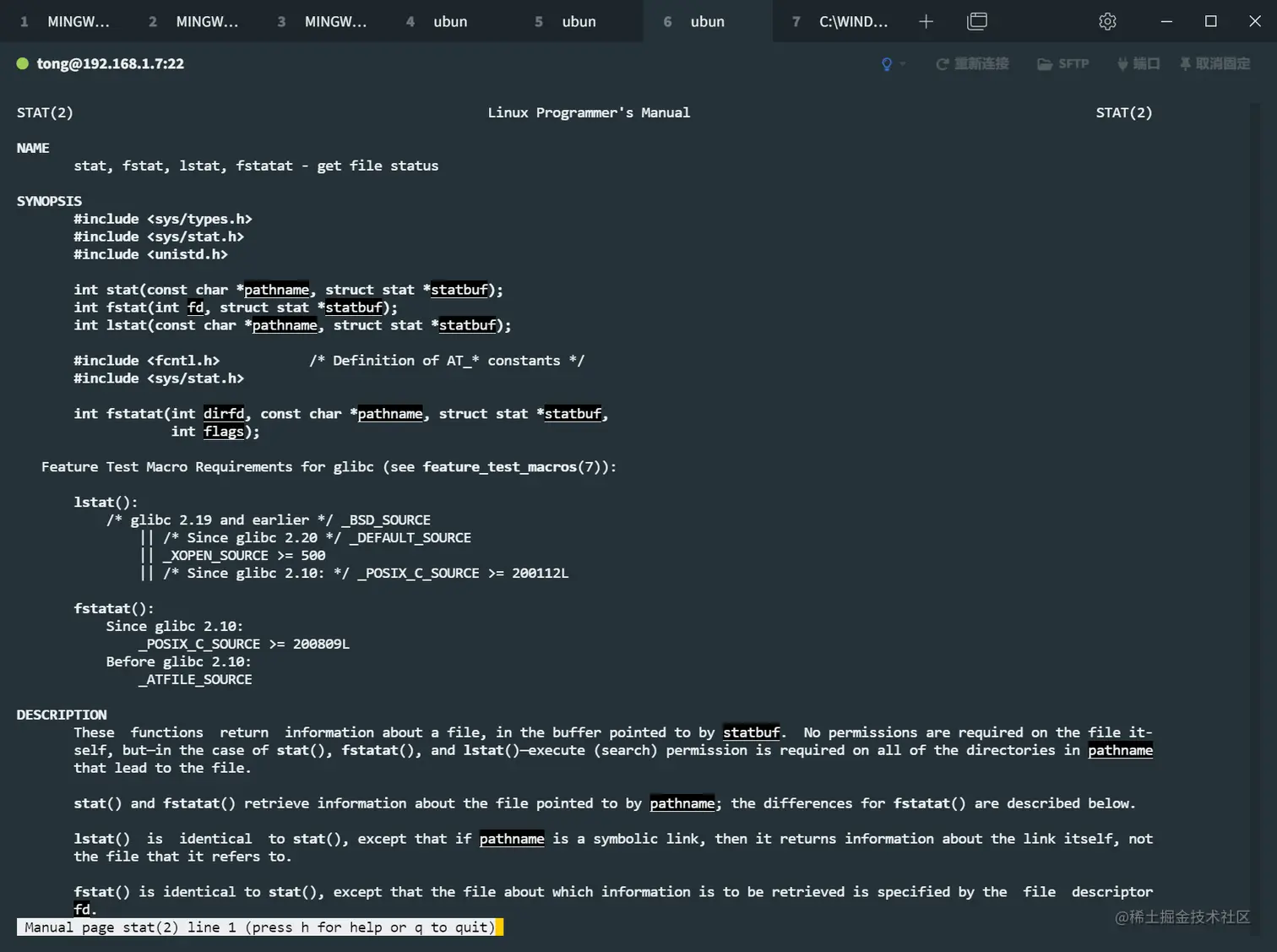Click the '#include <unistd.h>' line
The height and width of the screenshot is (952, 1277).
tap(150, 254)
